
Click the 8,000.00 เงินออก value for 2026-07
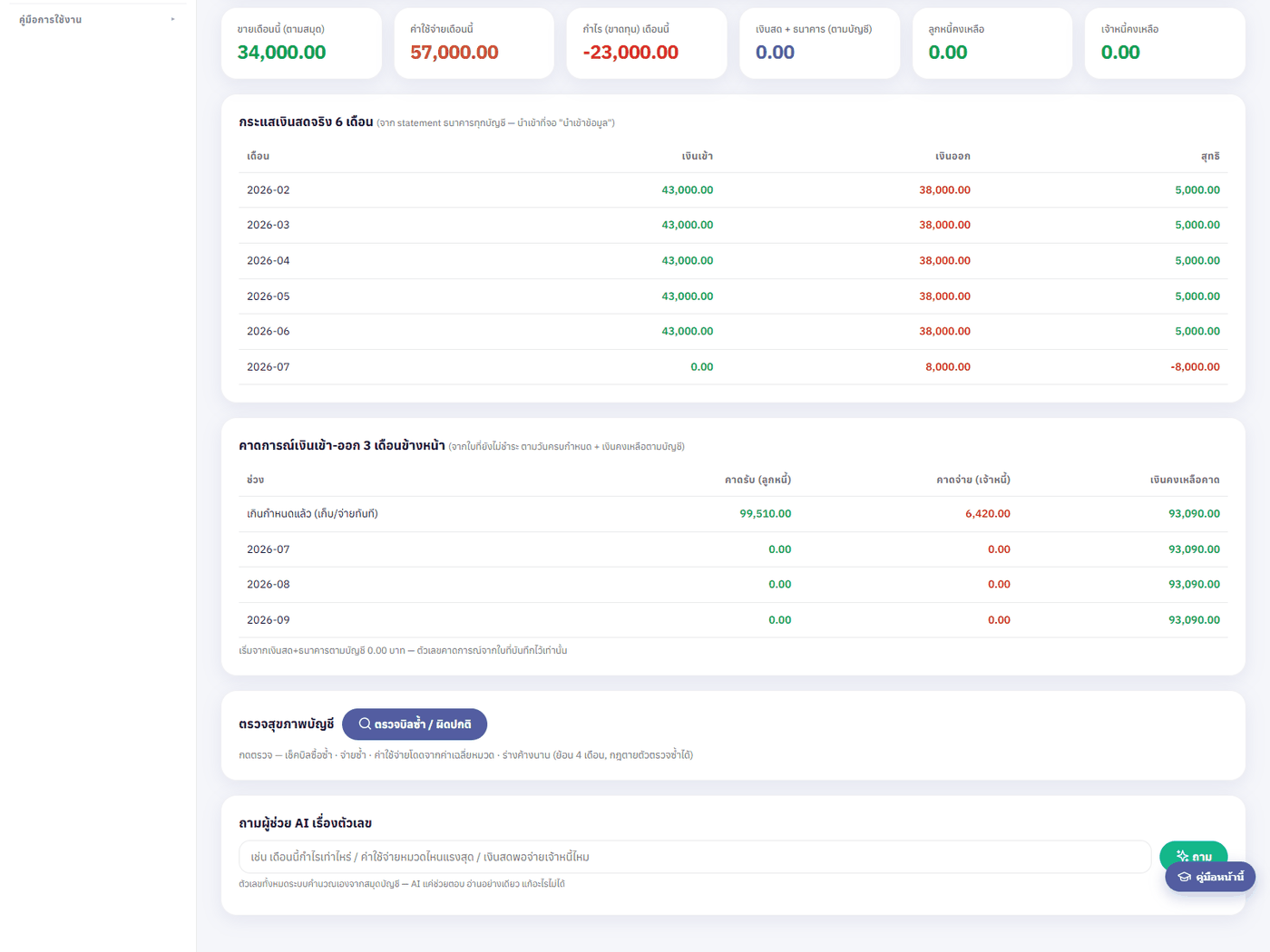point(948,367)
